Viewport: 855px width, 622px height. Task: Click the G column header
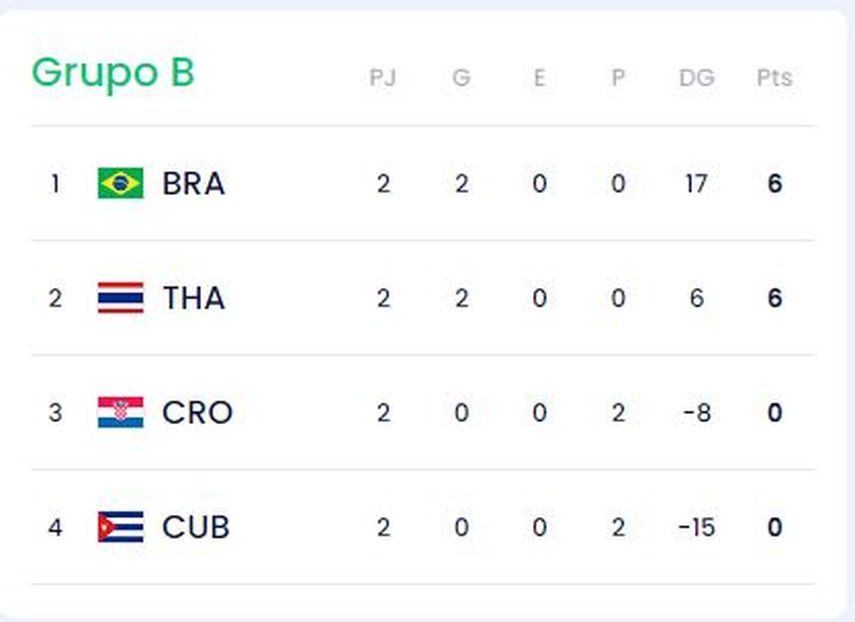point(461,78)
